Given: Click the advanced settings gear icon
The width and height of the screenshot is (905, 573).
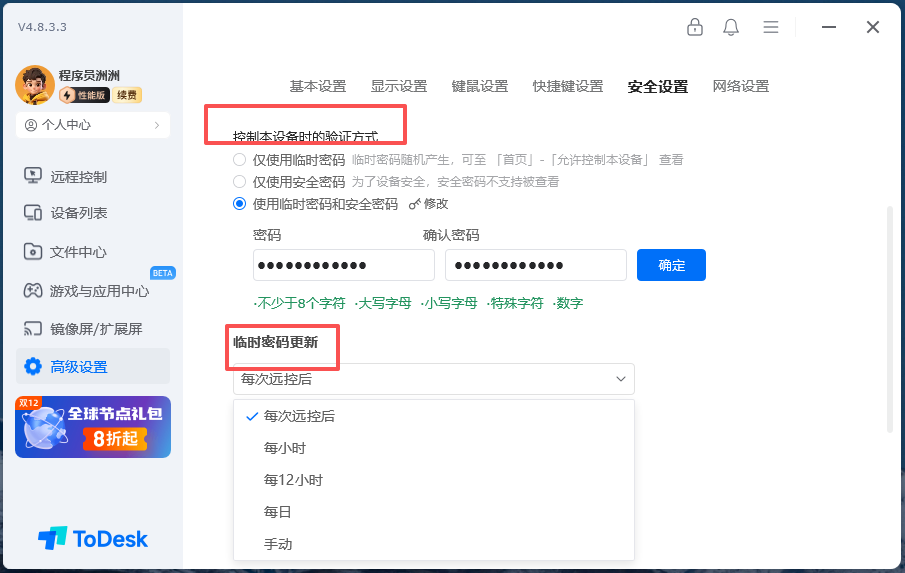Looking at the screenshot, I should pyautogui.click(x=33, y=366).
